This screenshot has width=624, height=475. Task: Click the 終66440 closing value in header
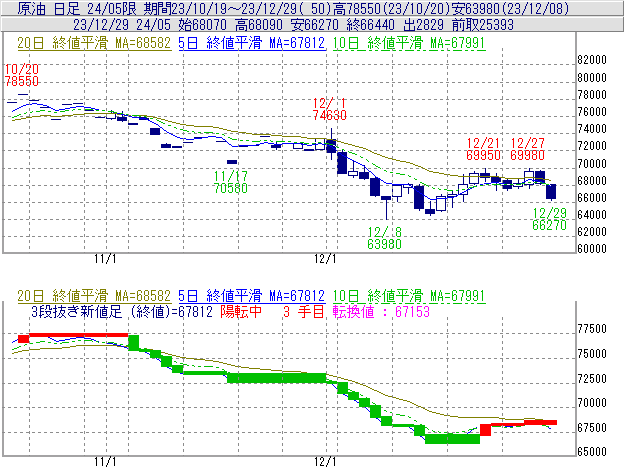[x=370, y=25]
